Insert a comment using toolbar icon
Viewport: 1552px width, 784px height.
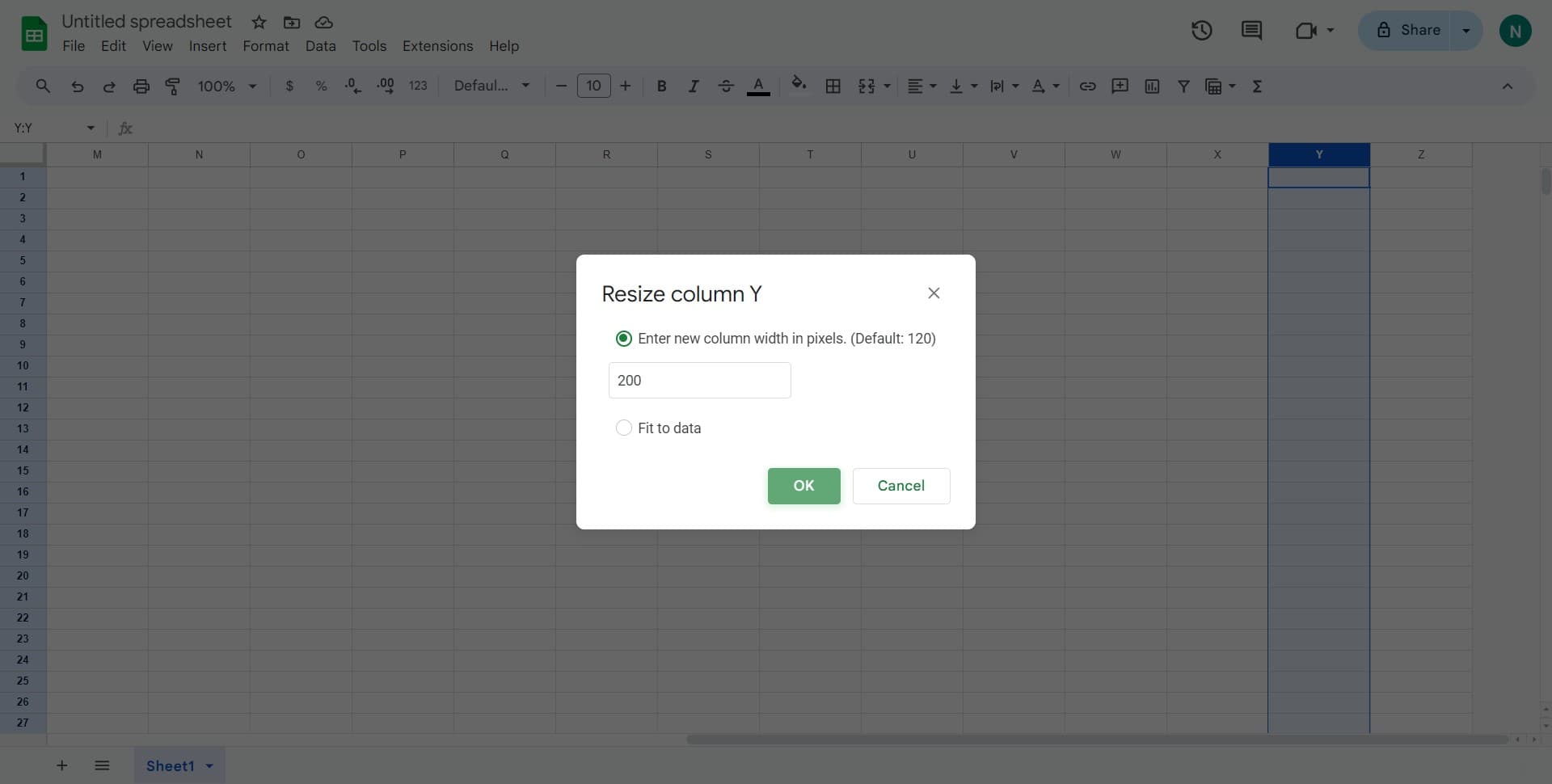click(1120, 86)
